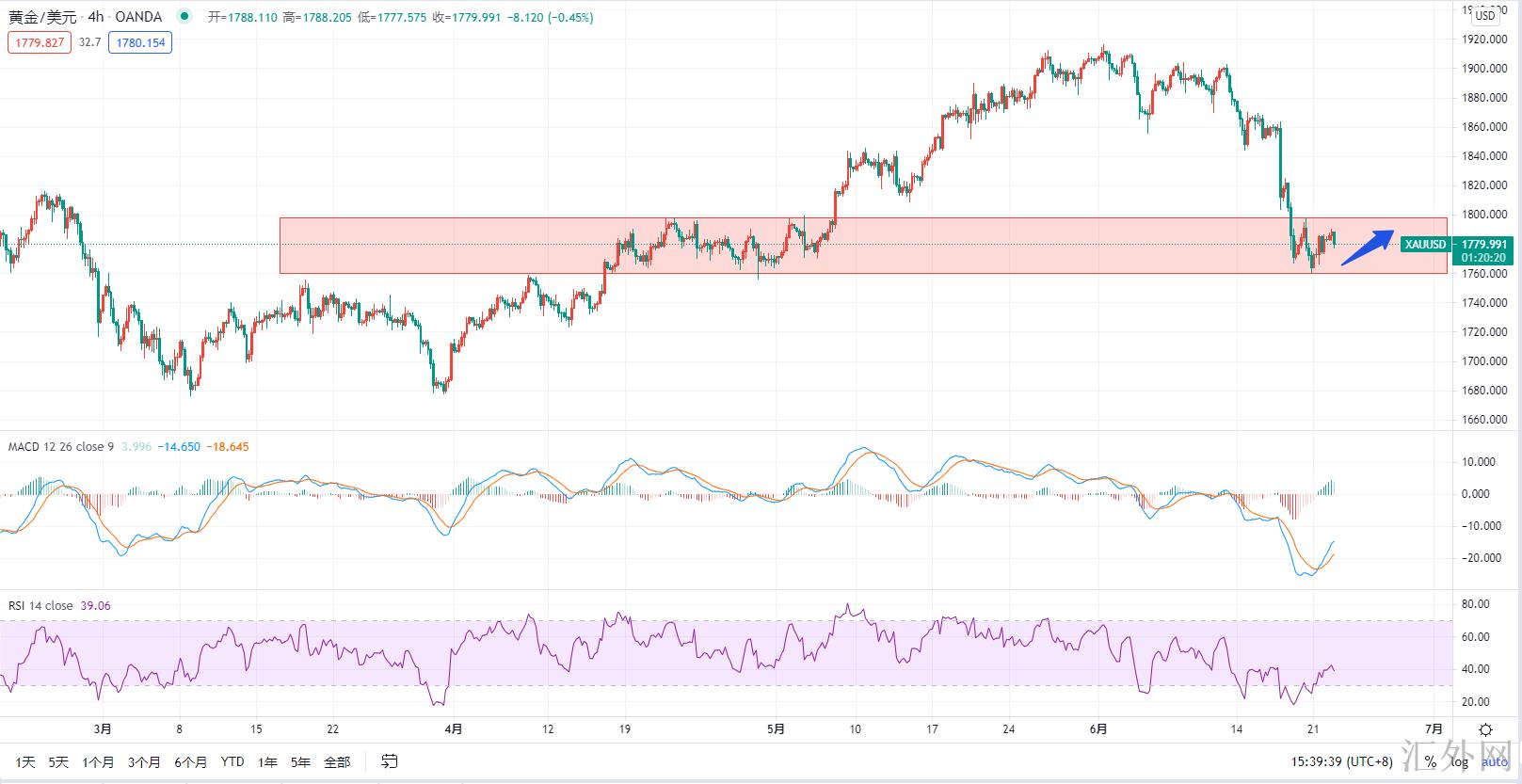
Task: Open the USD currency dropdown
Action: (1484, 15)
